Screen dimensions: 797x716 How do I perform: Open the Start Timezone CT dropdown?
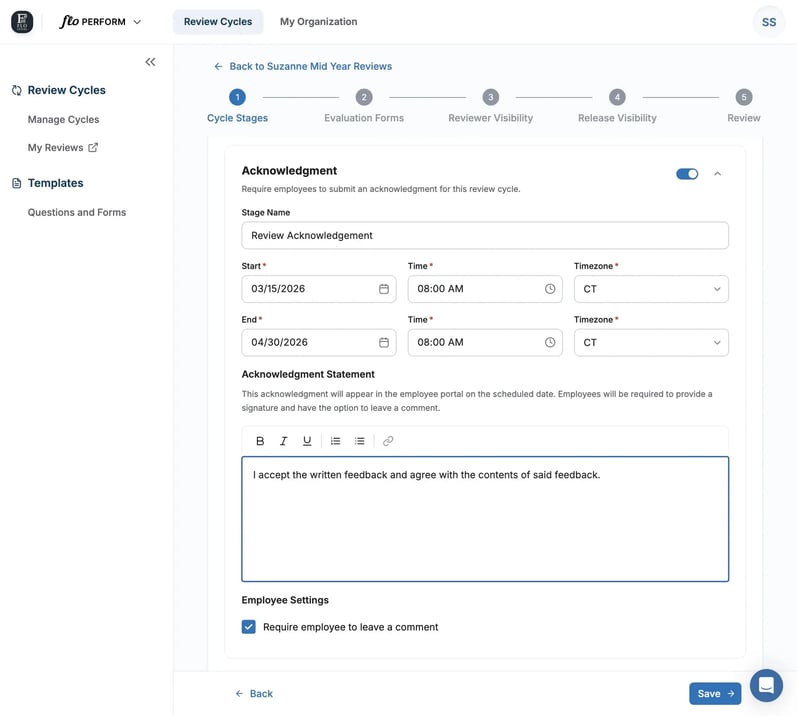pos(651,289)
